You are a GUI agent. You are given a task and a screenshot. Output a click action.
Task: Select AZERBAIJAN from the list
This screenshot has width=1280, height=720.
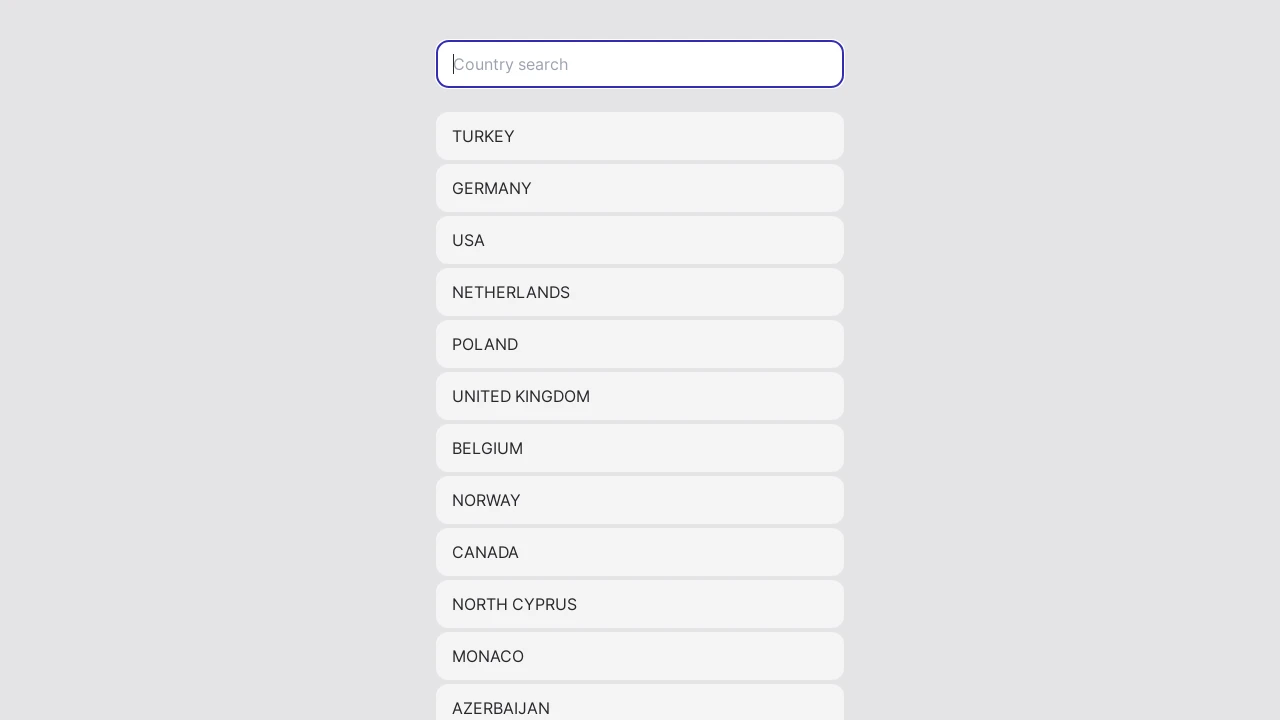[640, 702]
